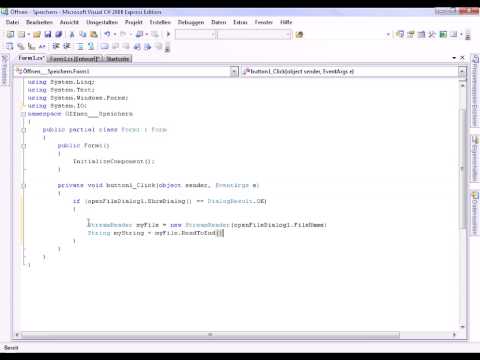Image resolution: width=480 pixels, height=360 pixels.
Task: Collapse the button1_Click method region
Action: pos(23,186)
